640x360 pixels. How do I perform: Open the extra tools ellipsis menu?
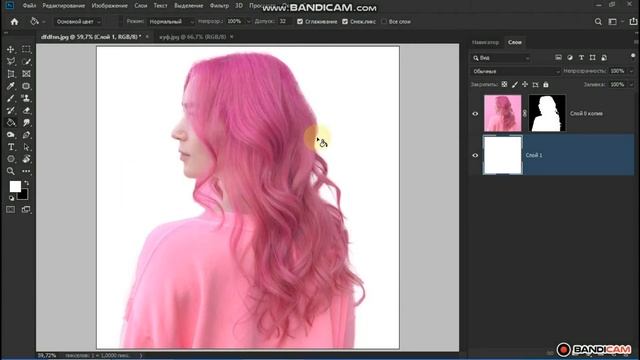[26, 171]
